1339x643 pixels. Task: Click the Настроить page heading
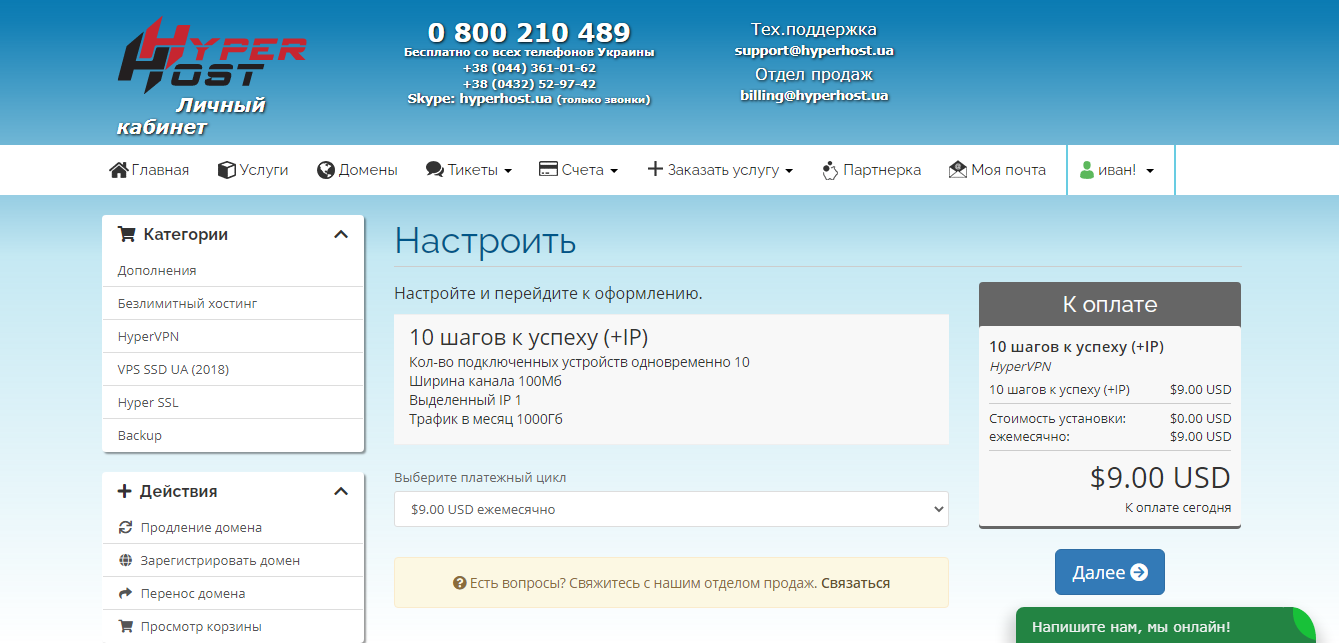485,241
